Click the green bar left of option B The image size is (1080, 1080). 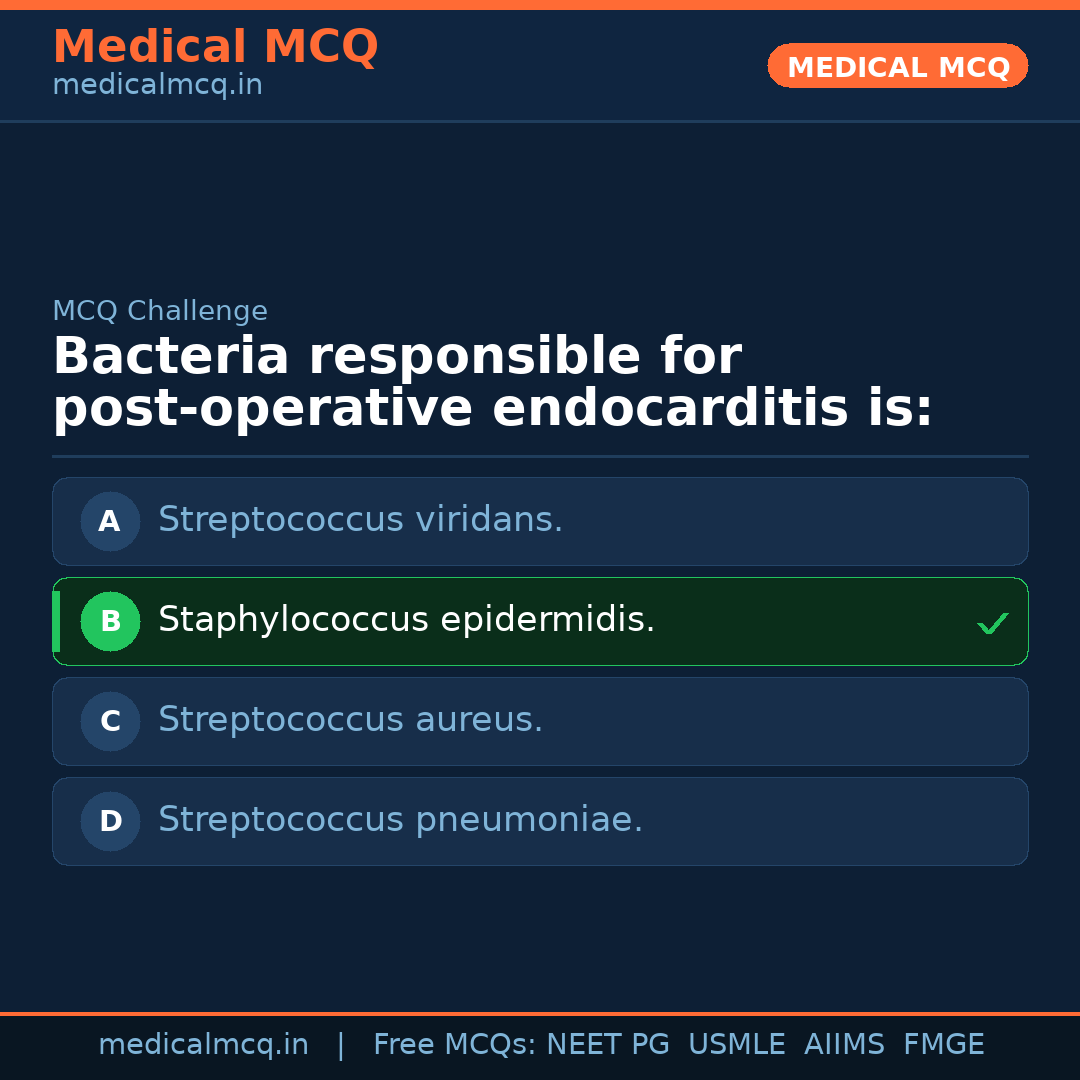click(x=56, y=621)
